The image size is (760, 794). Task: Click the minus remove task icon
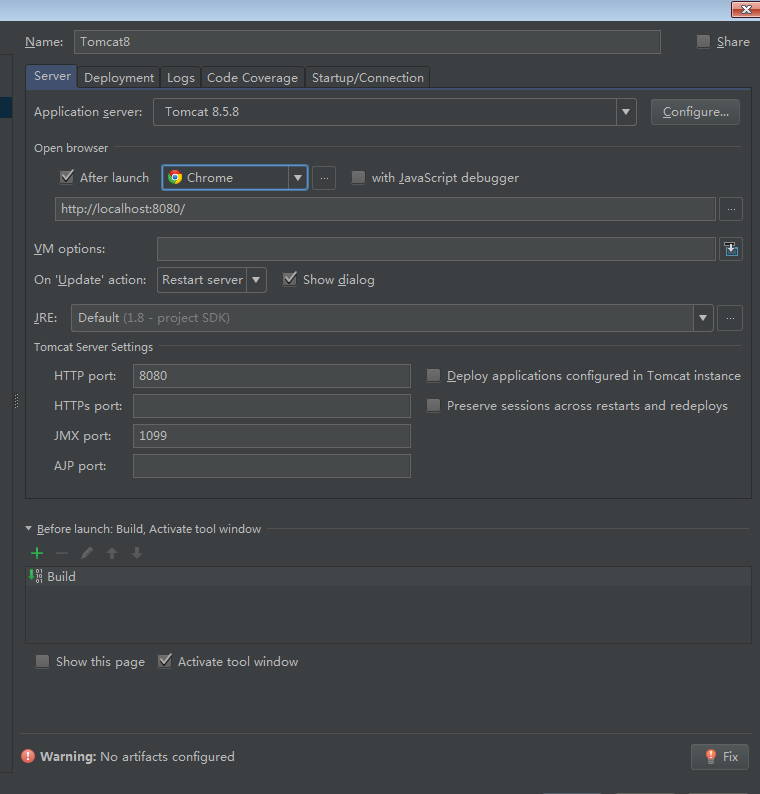tap(62, 553)
